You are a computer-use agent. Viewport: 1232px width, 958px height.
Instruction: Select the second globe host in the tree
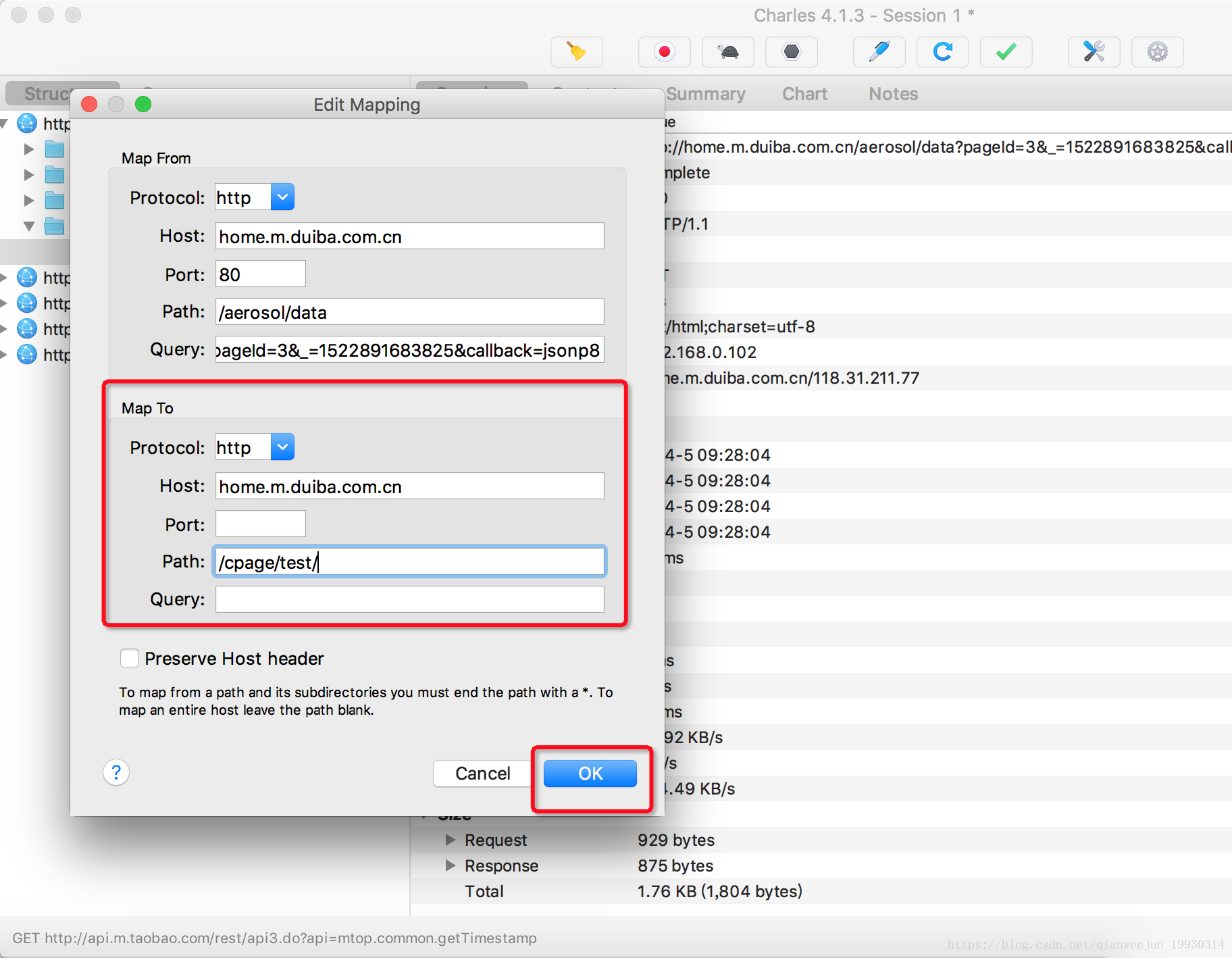(27, 277)
